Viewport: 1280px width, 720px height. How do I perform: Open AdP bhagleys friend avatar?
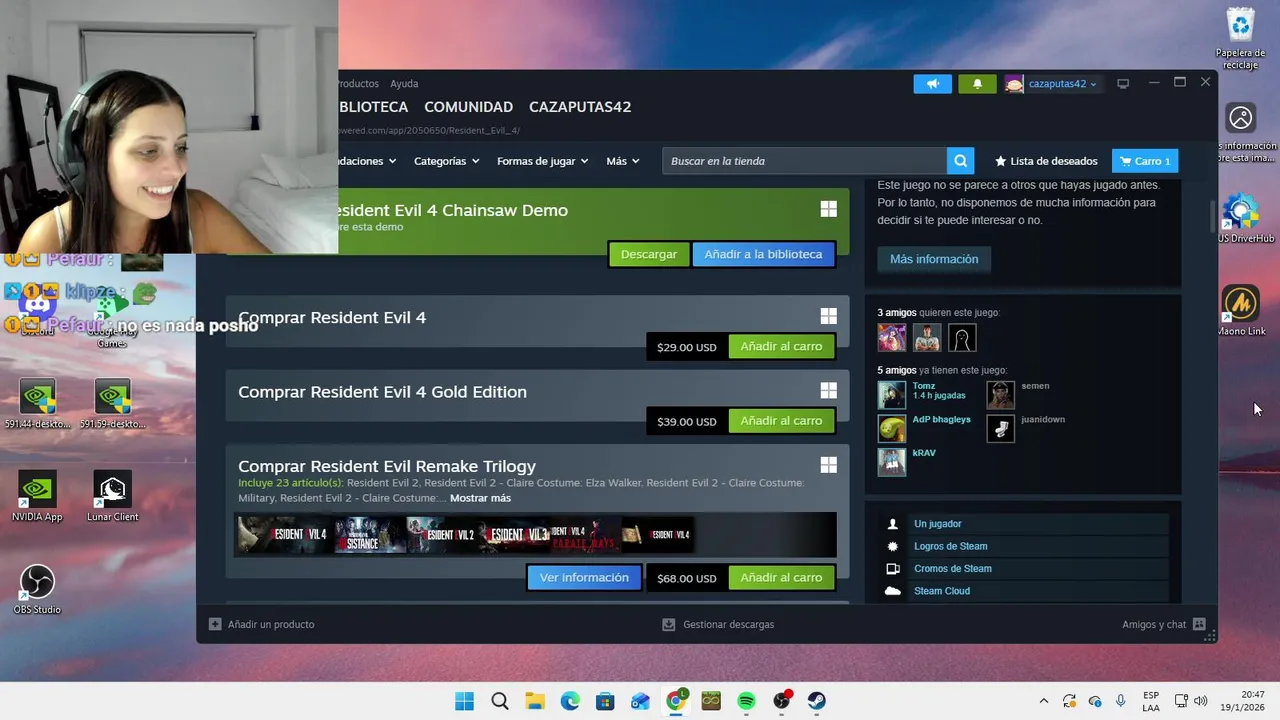click(892, 429)
